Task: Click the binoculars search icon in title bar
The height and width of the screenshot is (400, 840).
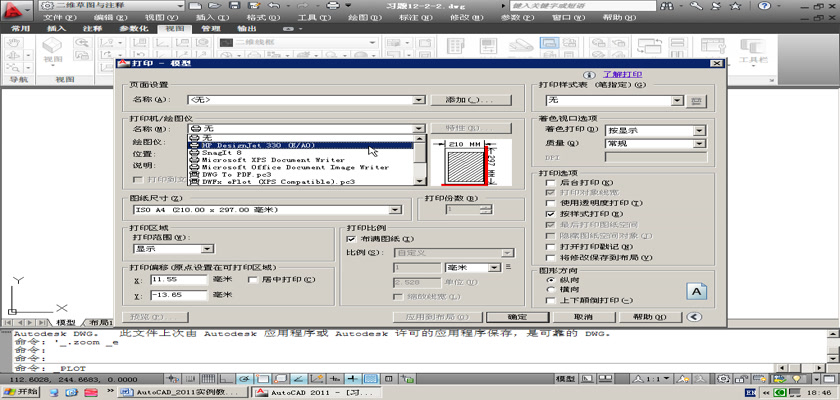Action: coord(667,6)
